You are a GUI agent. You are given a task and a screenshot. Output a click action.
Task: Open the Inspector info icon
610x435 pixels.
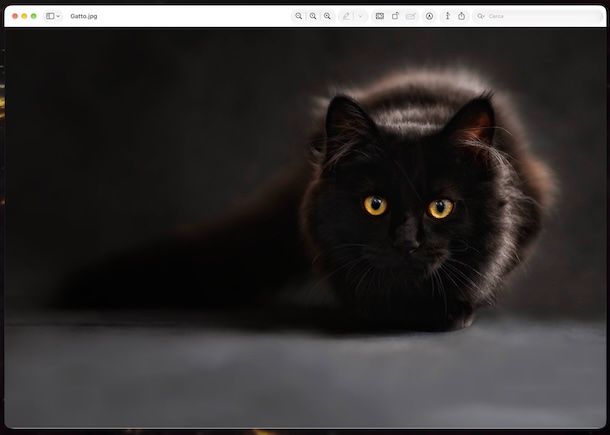pyautogui.click(x=447, y=16)
